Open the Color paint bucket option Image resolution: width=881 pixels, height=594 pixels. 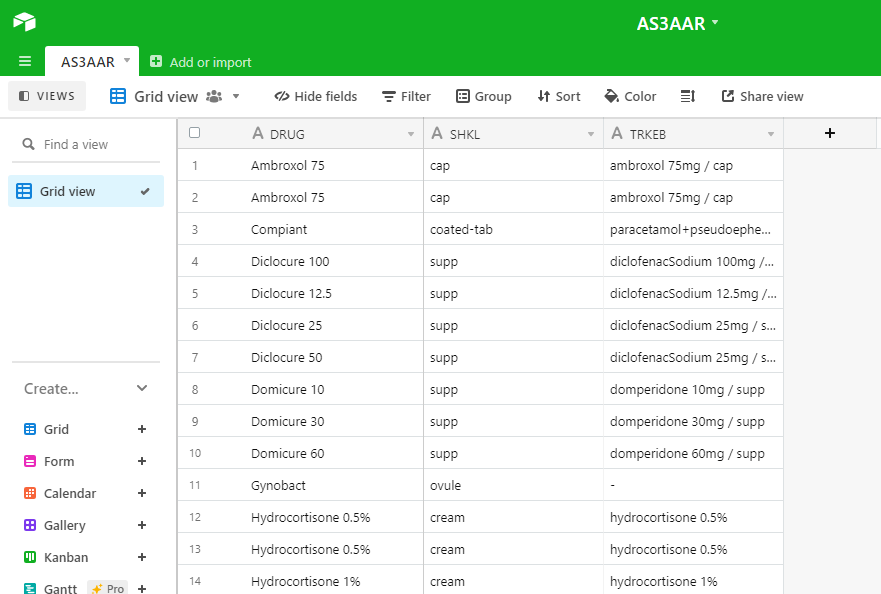(630, 97)
